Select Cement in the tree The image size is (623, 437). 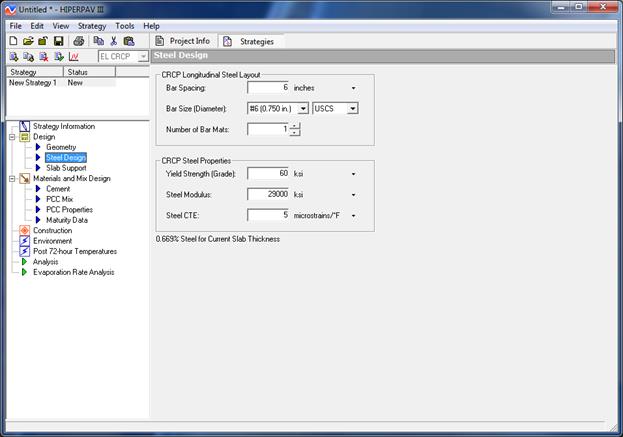[x=58, y=189]
